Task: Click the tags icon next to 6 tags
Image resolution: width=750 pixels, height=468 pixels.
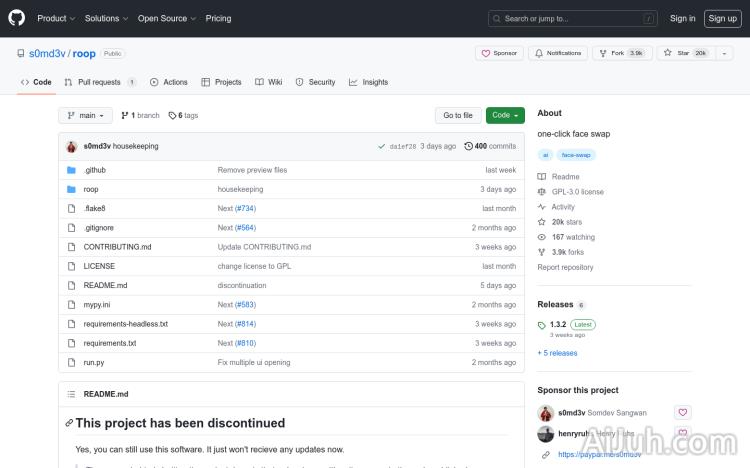Action: point(173,115)
